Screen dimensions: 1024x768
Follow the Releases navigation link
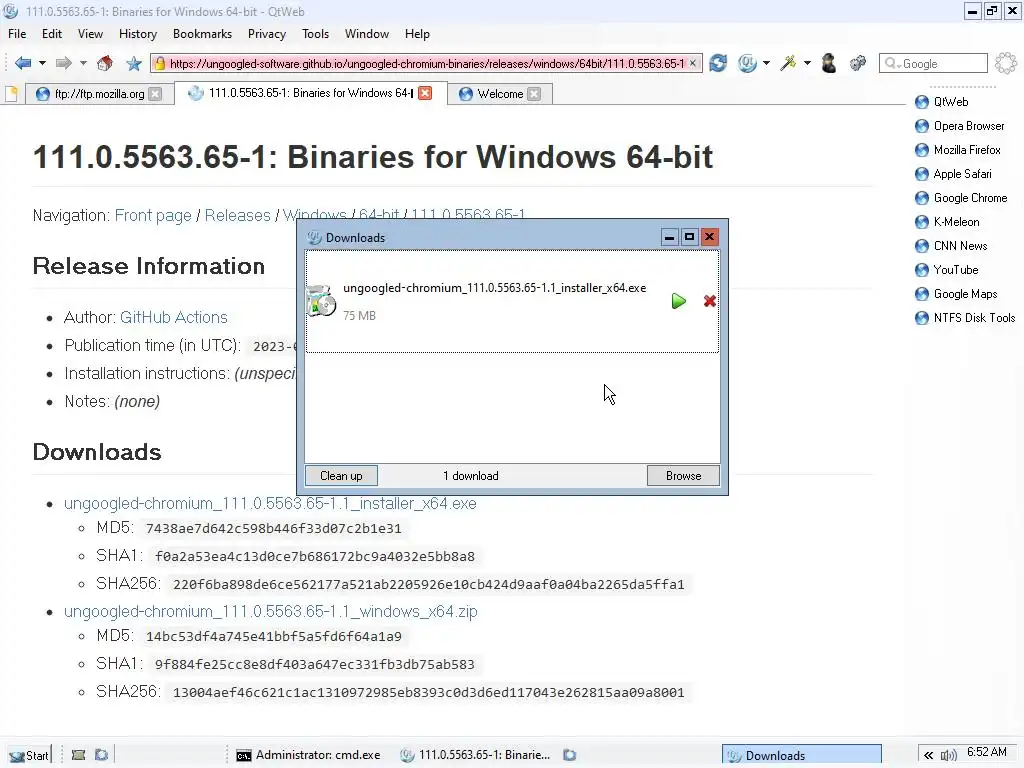[237, 216]
